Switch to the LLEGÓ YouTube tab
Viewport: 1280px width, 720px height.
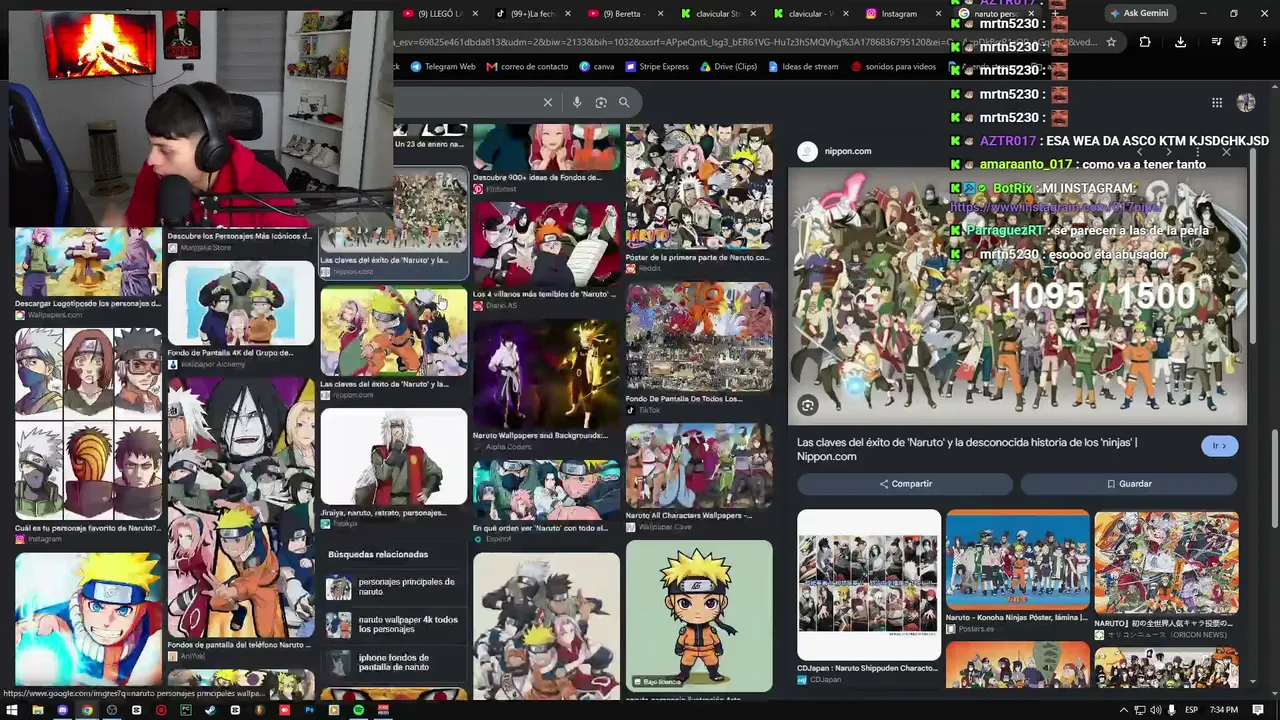(440, 14)
